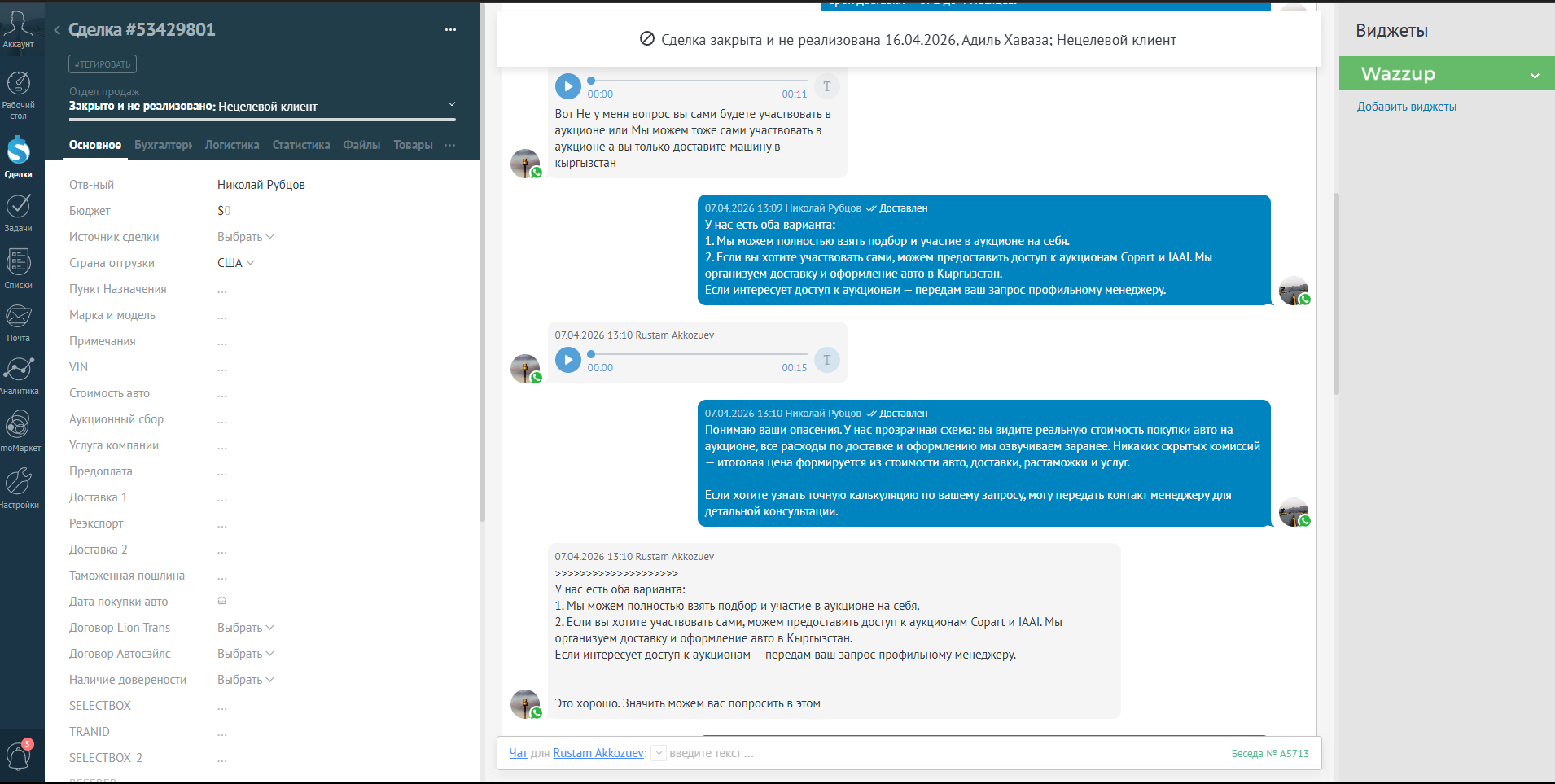Change Страна отгрузки США dropdown
This screenshot has height=784, width=1555.
[x=236, y=263]
